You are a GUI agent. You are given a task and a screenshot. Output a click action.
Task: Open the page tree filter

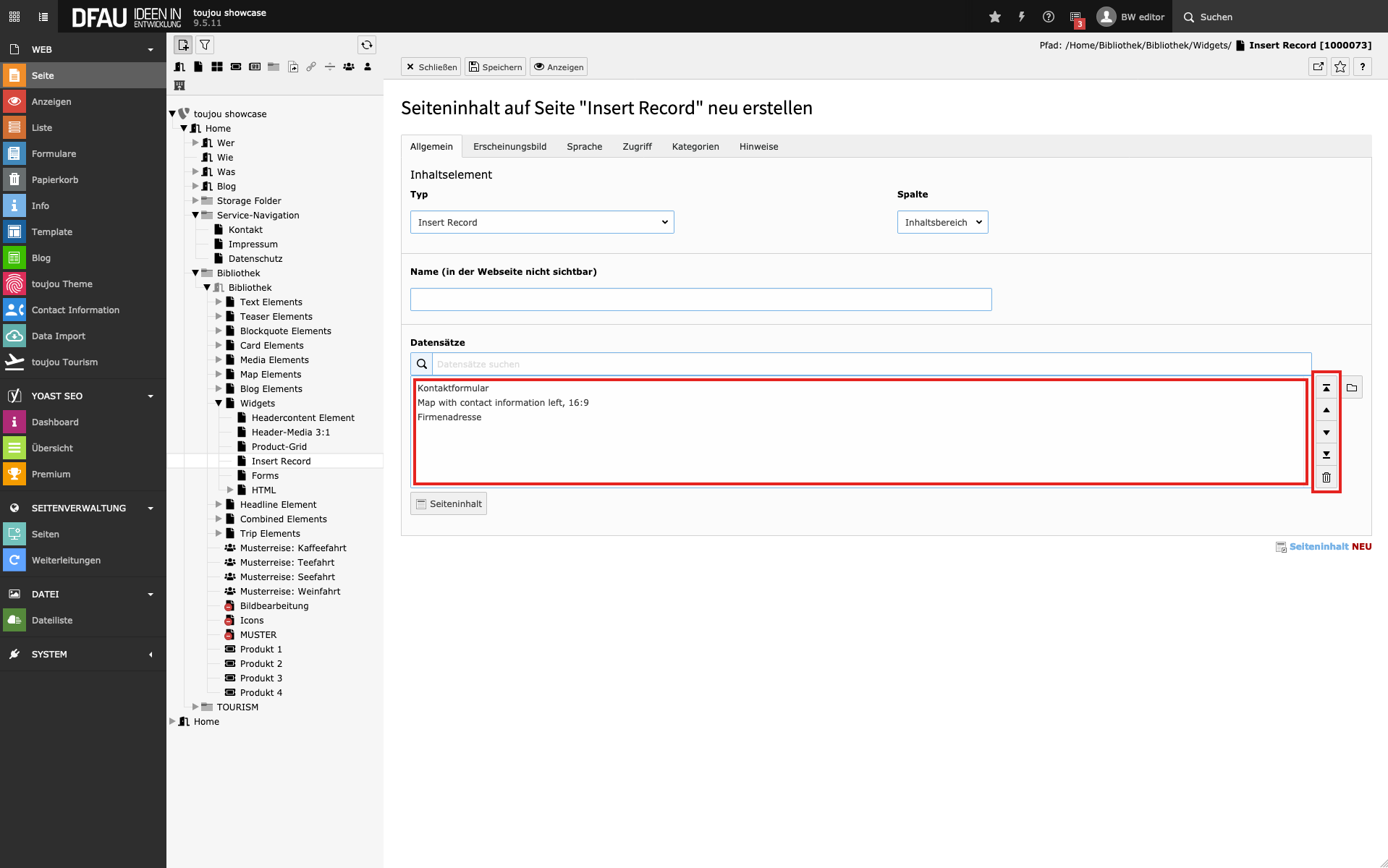[x=205, y=45]
